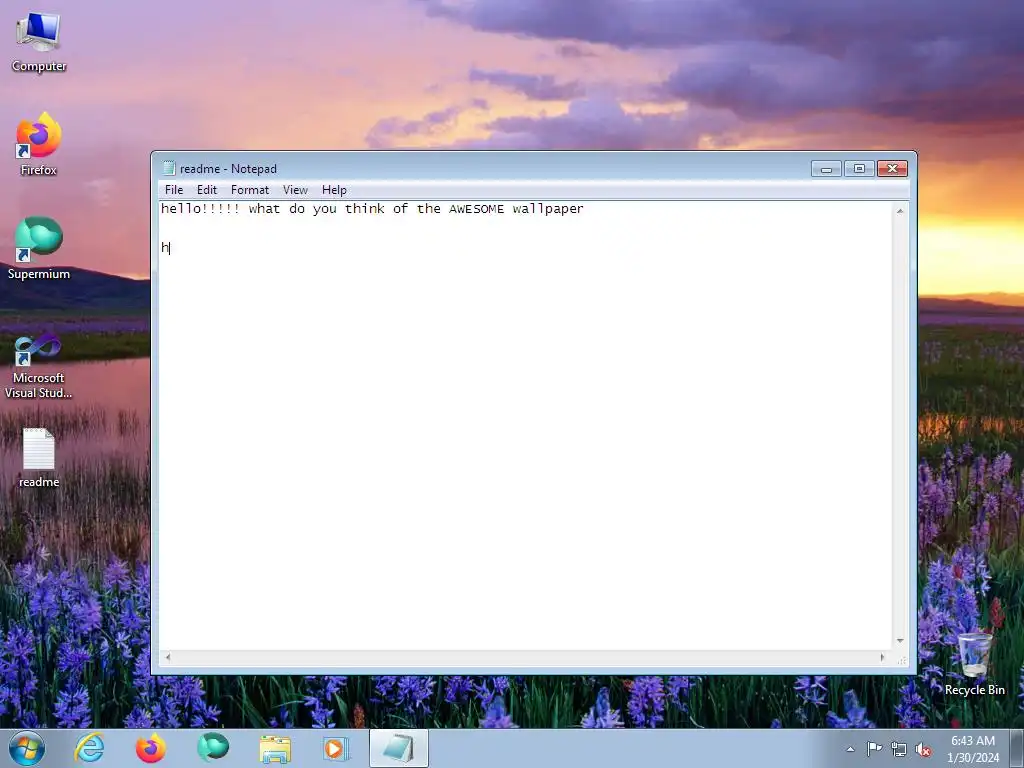Click the vertical scrollbar down arrow

(x=900, y=641)
